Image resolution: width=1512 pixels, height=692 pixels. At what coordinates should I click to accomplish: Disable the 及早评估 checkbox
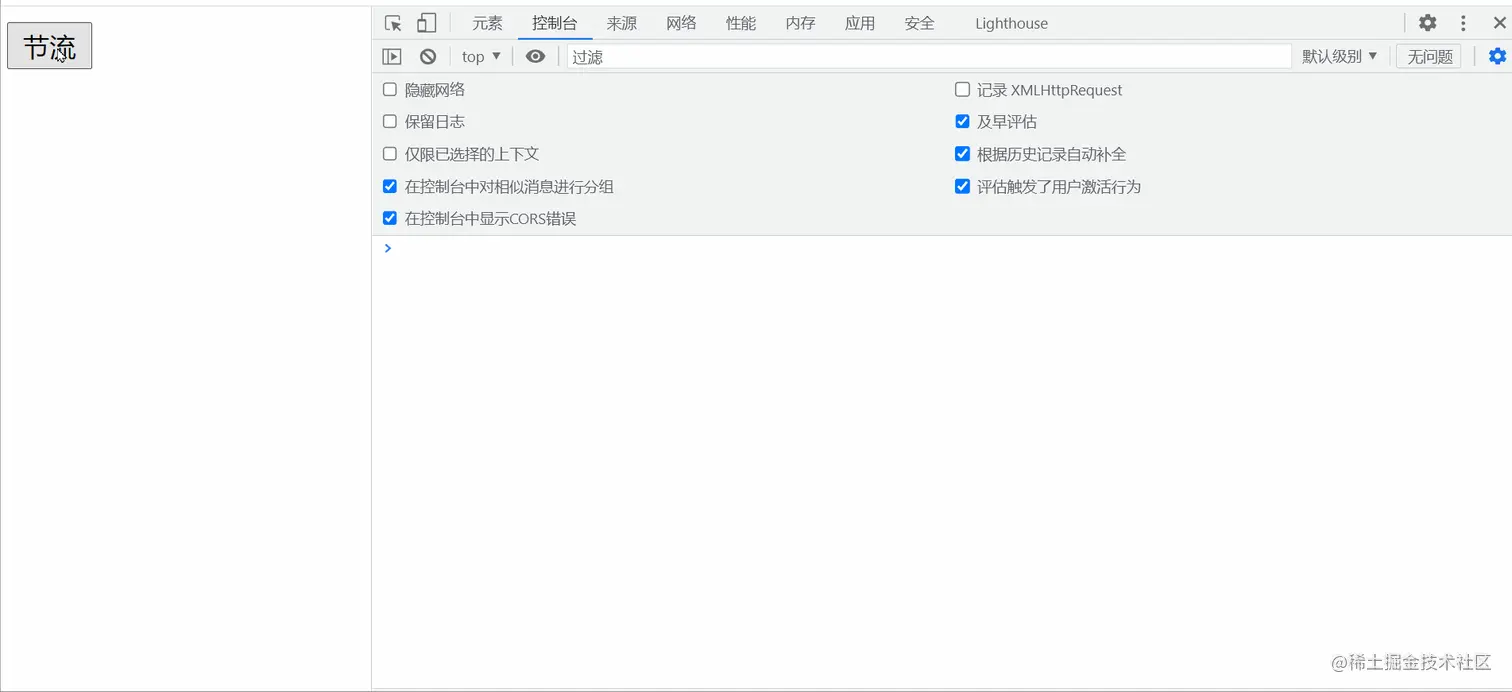point(962,121)
